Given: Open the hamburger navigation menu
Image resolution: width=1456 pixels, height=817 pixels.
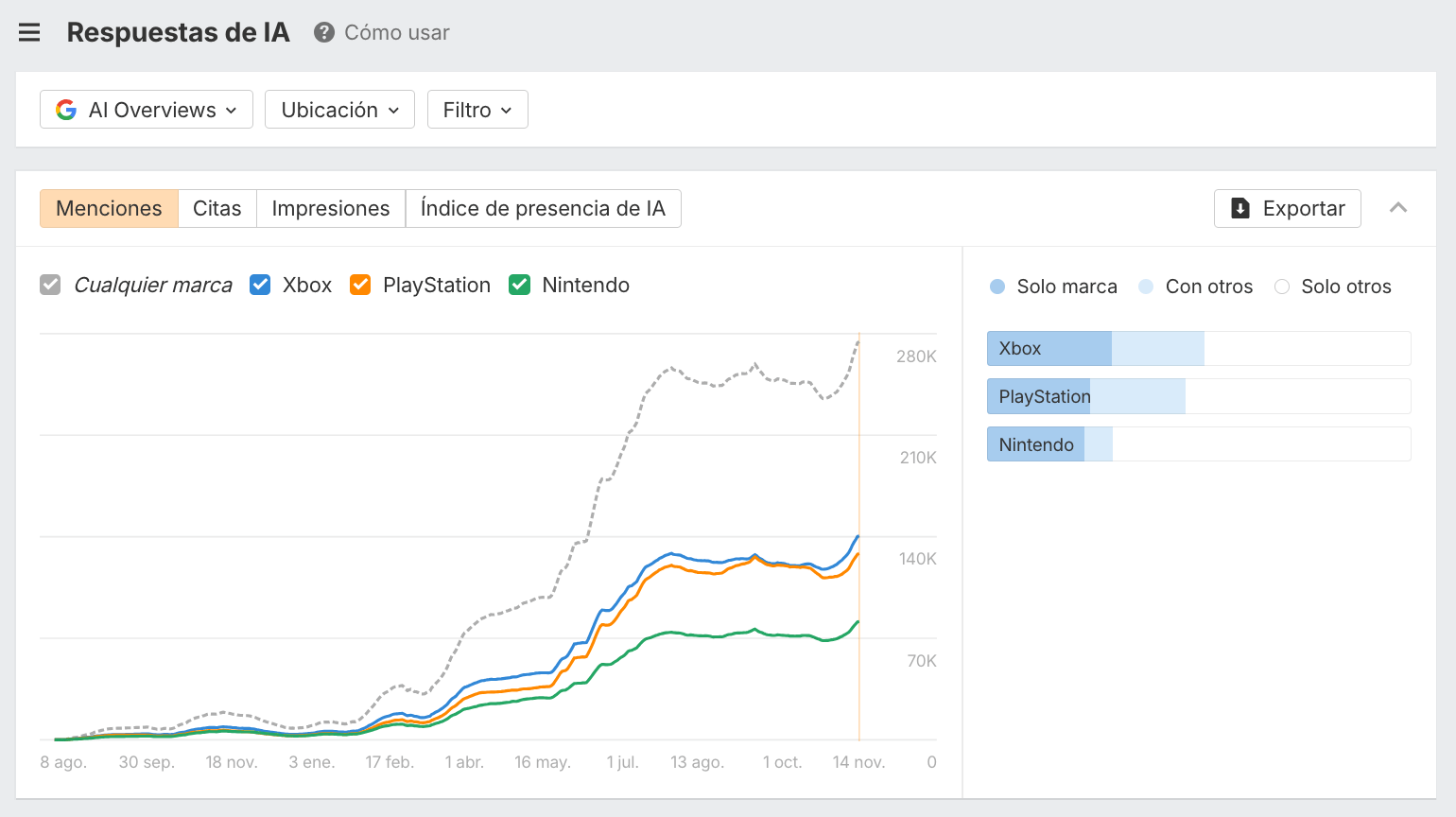Looking at the screenshot, I should point(29,31).
